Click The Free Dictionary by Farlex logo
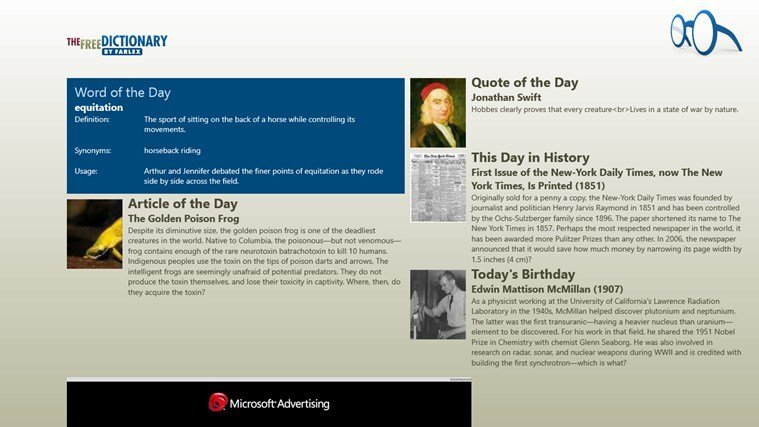 117,45
